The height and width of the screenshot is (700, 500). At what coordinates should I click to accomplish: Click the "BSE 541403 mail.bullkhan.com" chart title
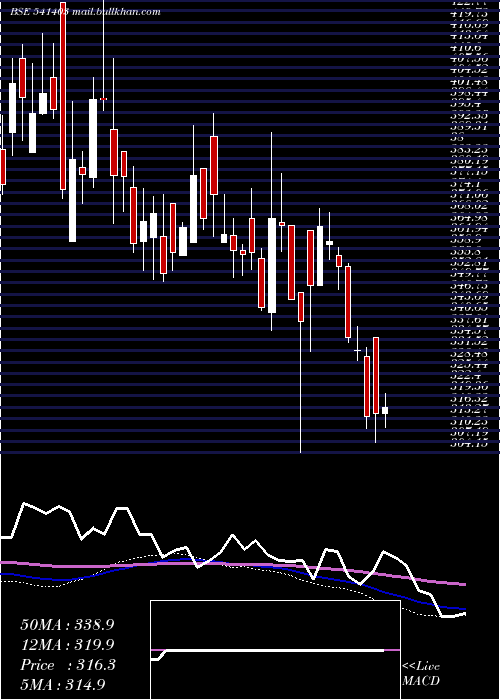click(85, 12)
